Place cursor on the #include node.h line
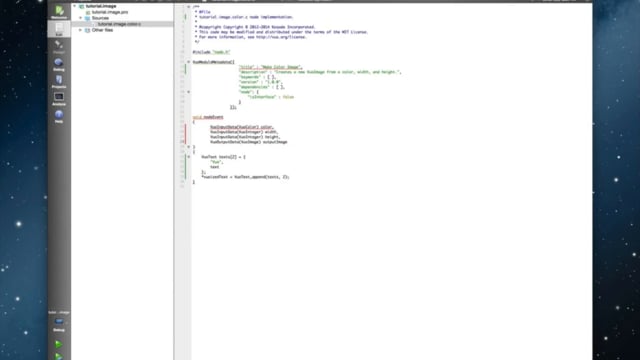Screen dimensions: 640x360 tap(211, 52)
